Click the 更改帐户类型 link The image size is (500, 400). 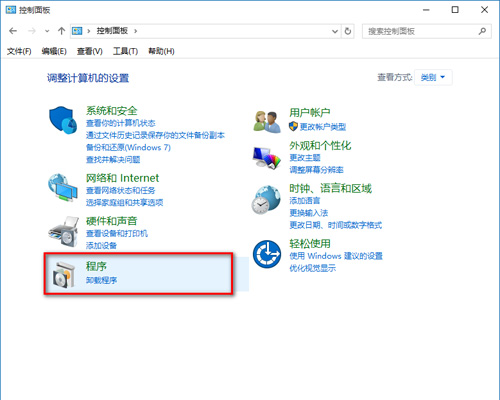(x=323, y=127)
